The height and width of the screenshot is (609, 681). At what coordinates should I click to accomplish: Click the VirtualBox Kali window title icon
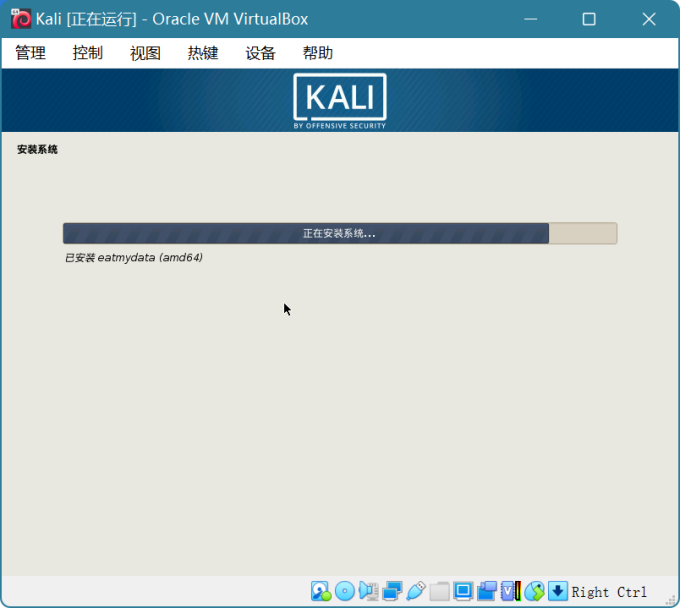click(20, 19)
